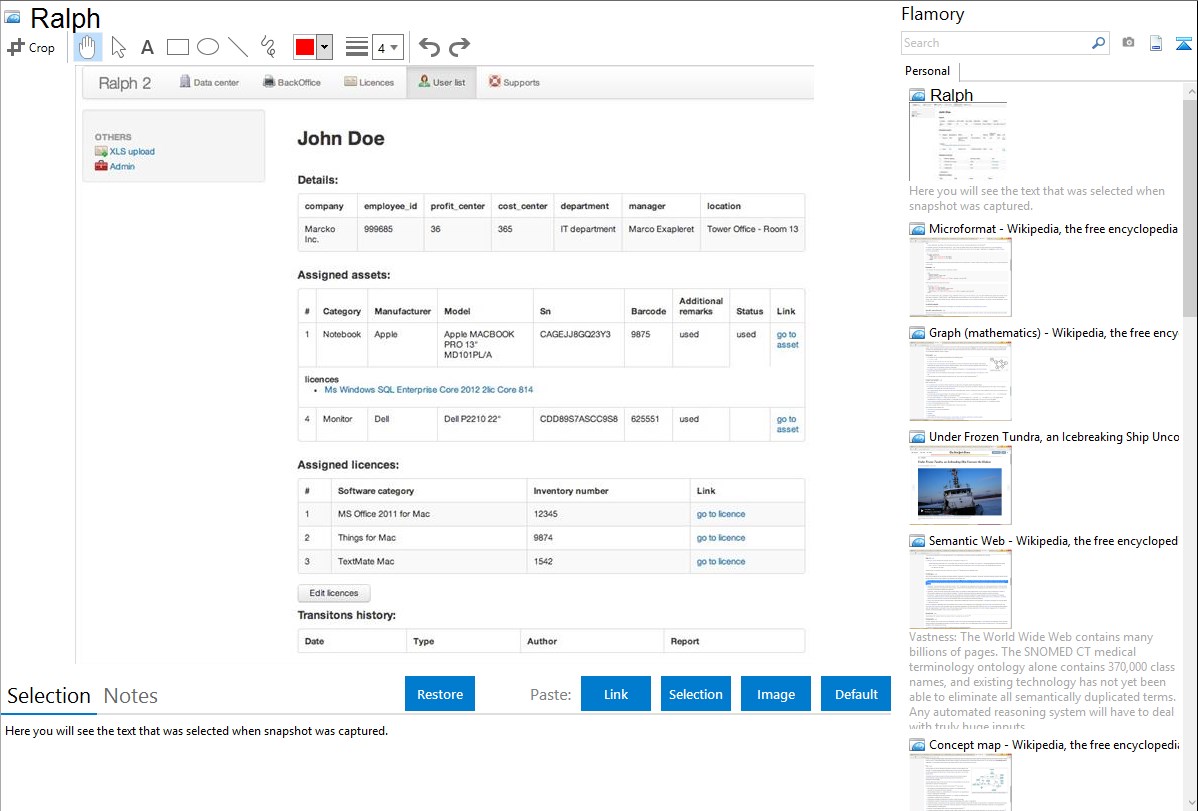The height and width of the screenshot is (811, 1198).
Task: Pick the arrow pointer tool
Action: pyautogui.click(x=118, y=47)
